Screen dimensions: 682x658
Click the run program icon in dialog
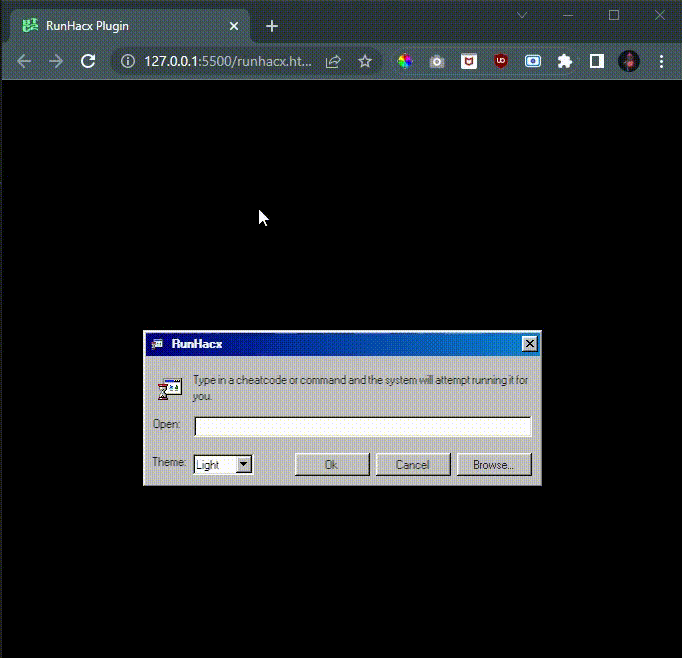(170, 389)
